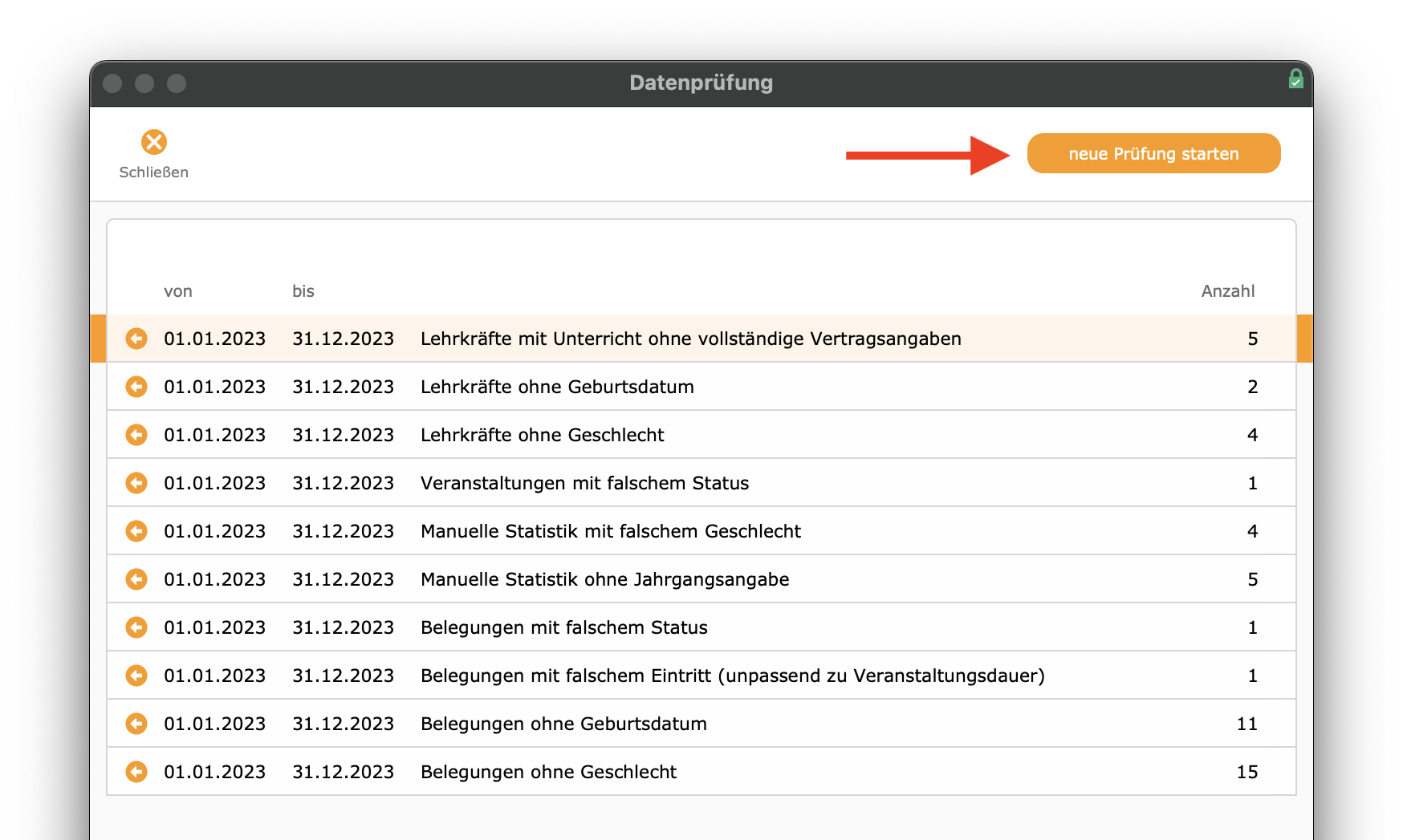Start a new check with "neue Prüfung starten"
This screenshot has height=840, width=1403.
click(1153, 153)
